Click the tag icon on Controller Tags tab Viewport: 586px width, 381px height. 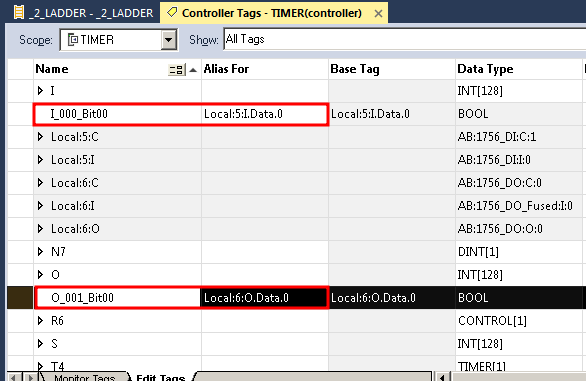[x=172, y=12]
